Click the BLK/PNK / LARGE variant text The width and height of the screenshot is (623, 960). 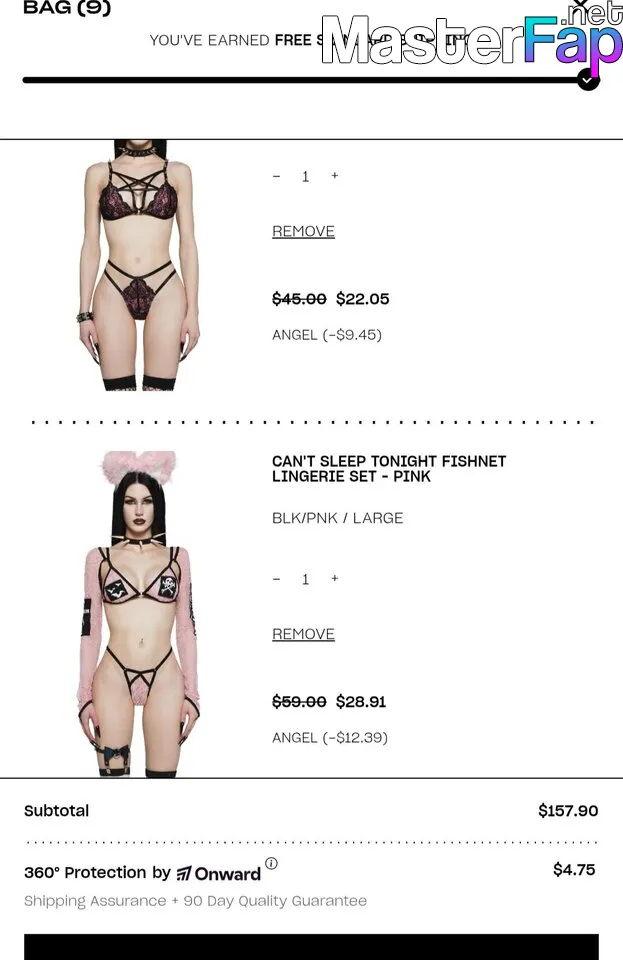[338, 519]
